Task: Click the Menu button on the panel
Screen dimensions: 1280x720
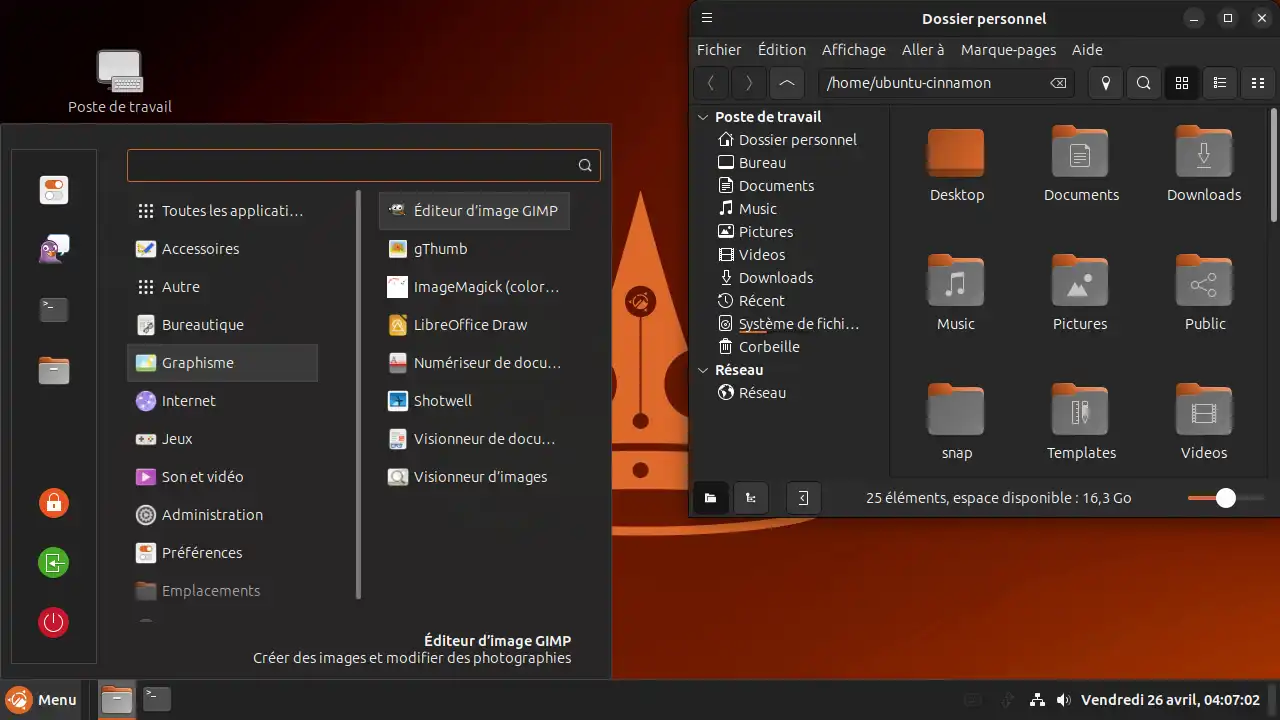Action: point(43,700)
